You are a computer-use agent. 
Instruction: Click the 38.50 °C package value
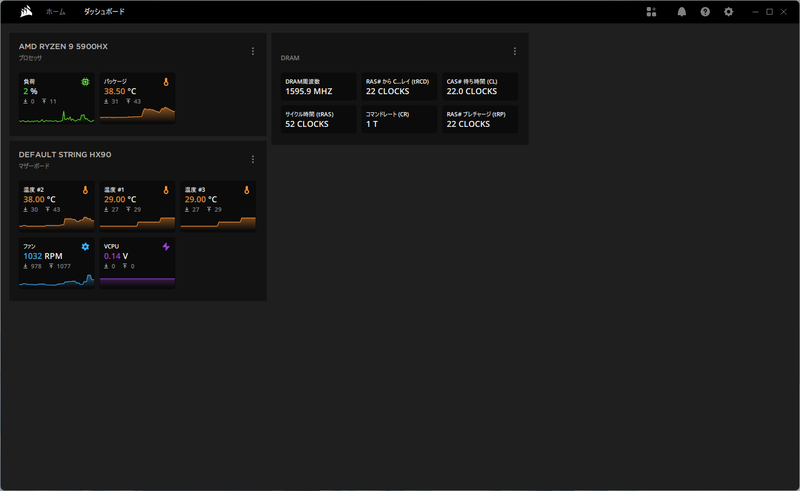tap(120, 91)
